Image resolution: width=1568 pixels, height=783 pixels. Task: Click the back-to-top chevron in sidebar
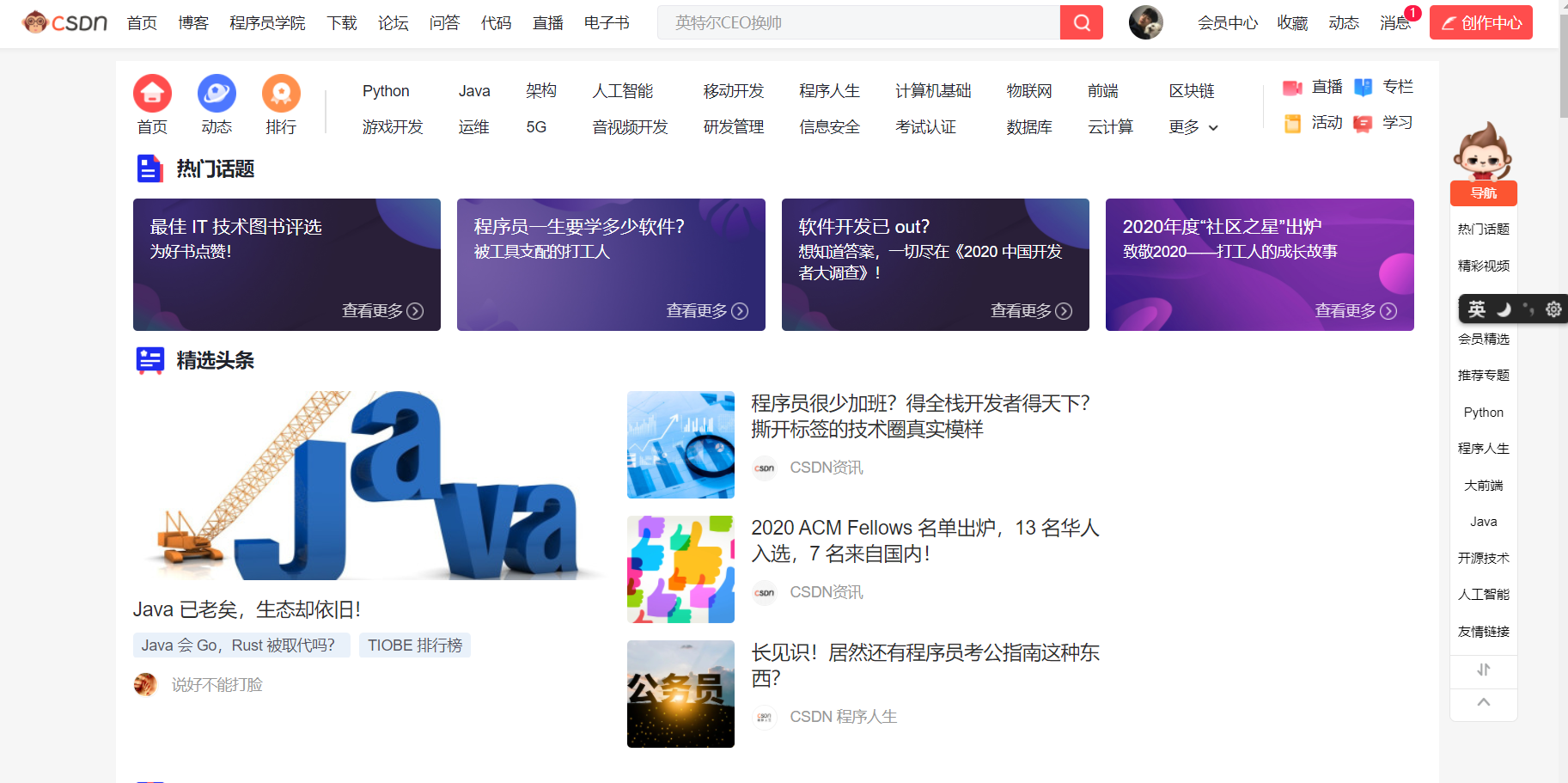coord(1483,702)
